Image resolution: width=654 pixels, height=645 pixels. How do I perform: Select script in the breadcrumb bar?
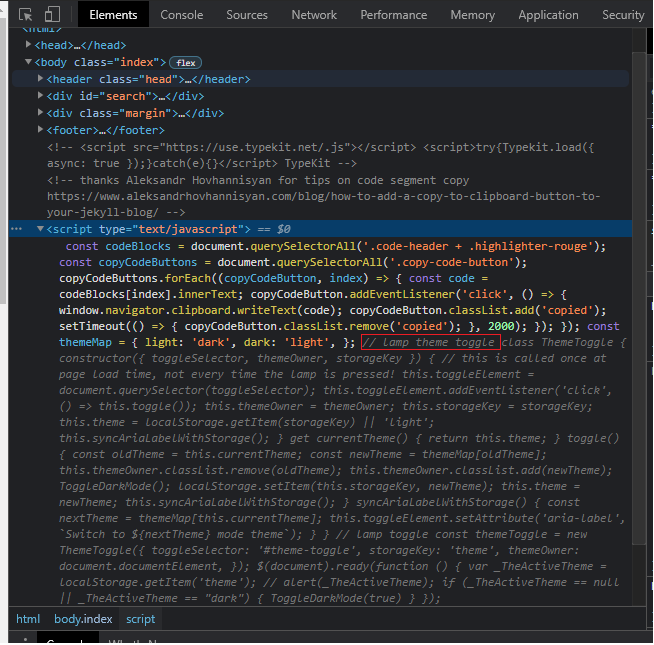[x=141, y=619]
